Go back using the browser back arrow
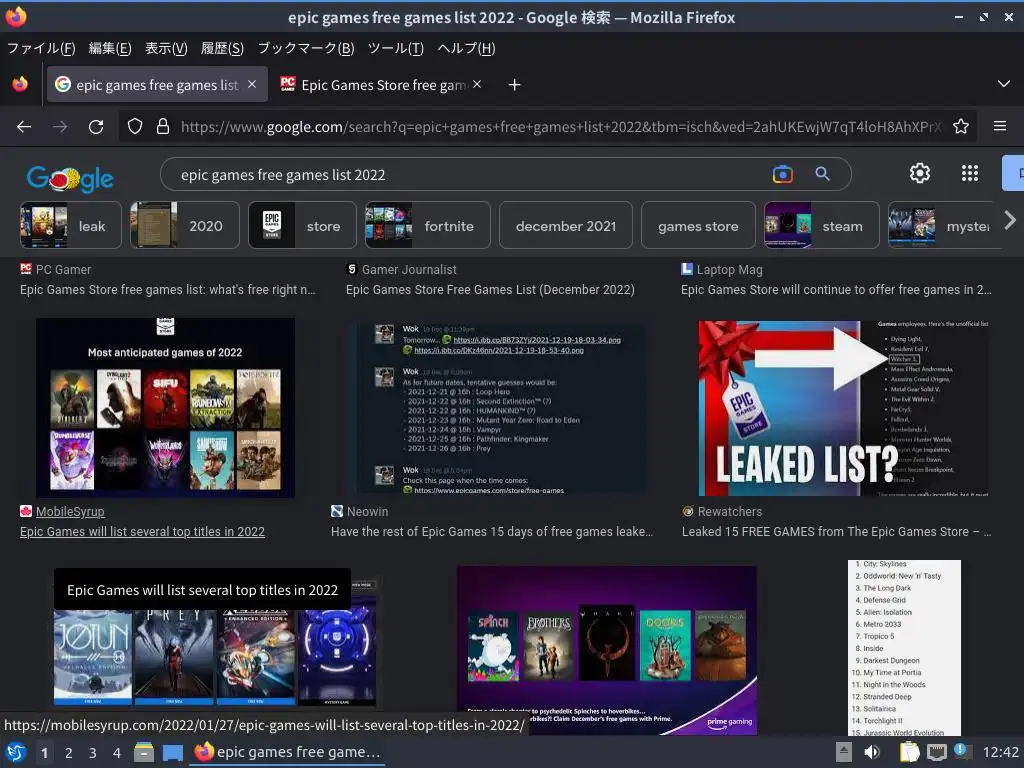Image resolution: width=1024 pixels, height=768 pixels. point(24,127)
